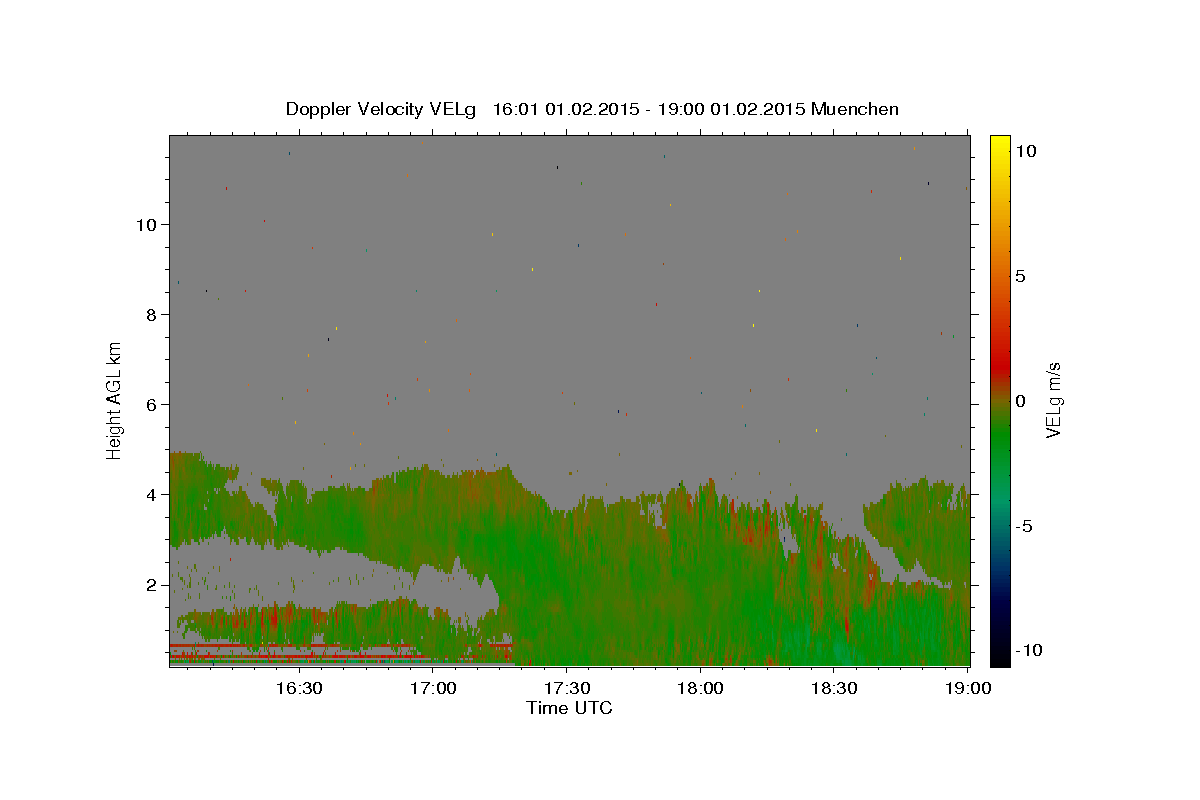Click the height axis label '4'

pos(152,495)
